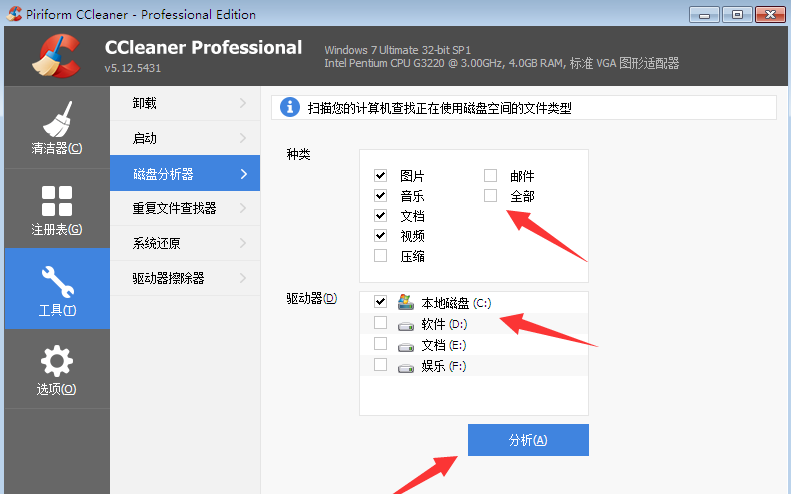Click the drive icon beside 软件 (D:)
Viewport: 791px width, 494px height.
pos(406,326)
